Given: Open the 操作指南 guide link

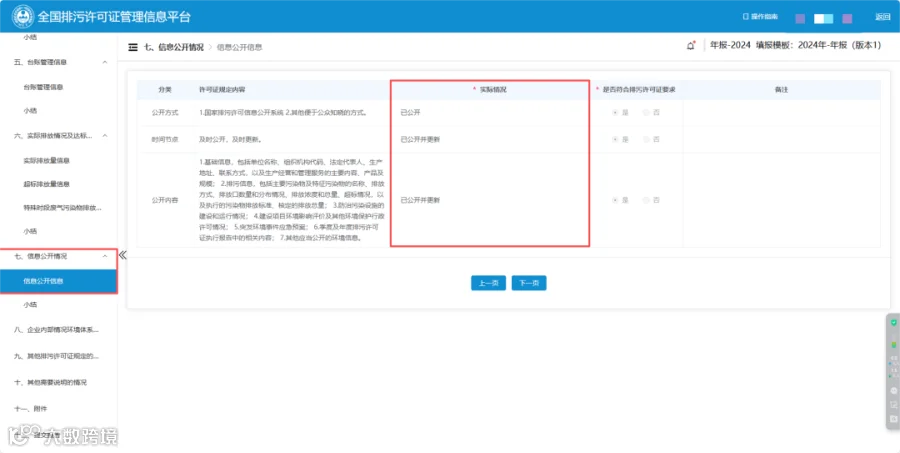Looking at the screenshot, I should [761, 17].
